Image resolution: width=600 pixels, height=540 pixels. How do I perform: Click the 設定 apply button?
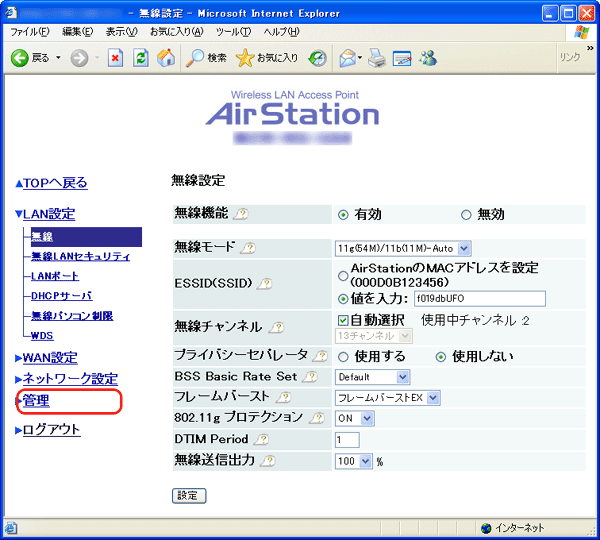(189, 496)
